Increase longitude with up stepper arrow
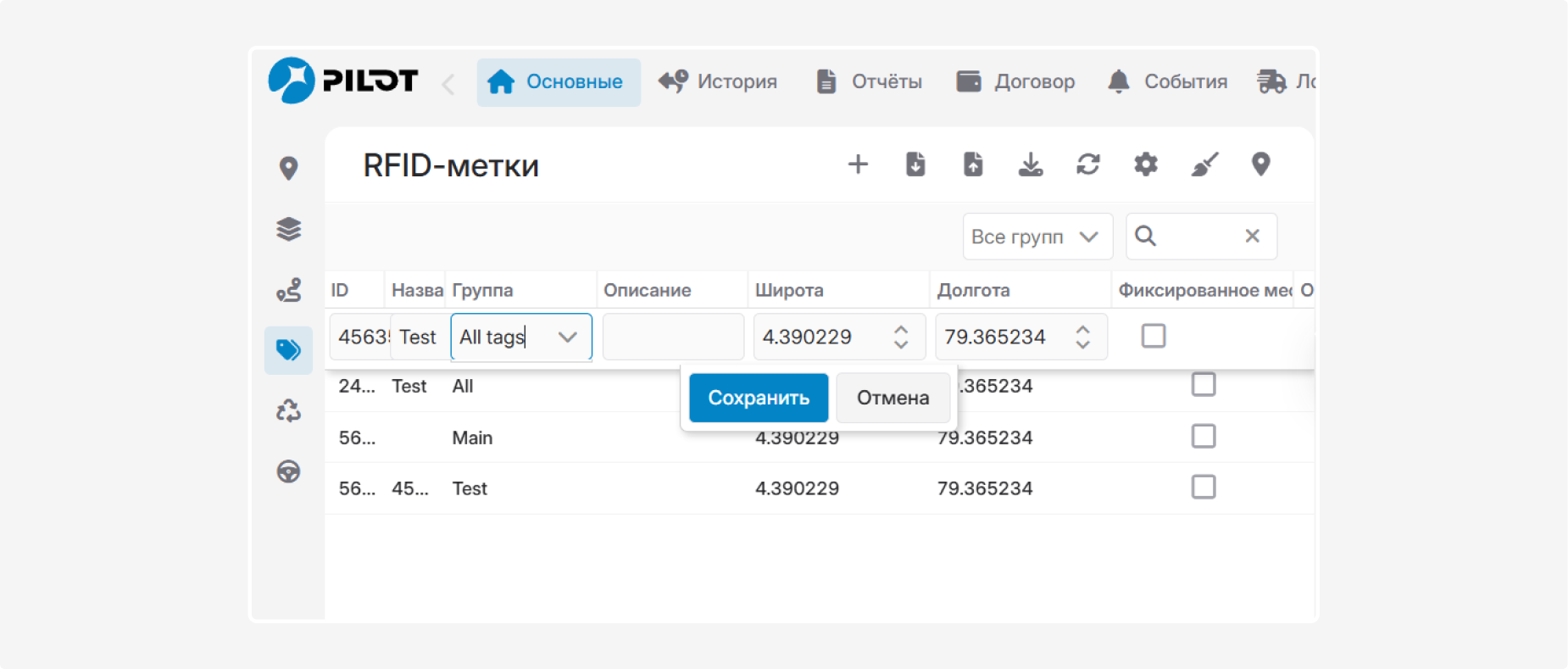Viewport: 1568px width, 669px height. [1082, 329]
